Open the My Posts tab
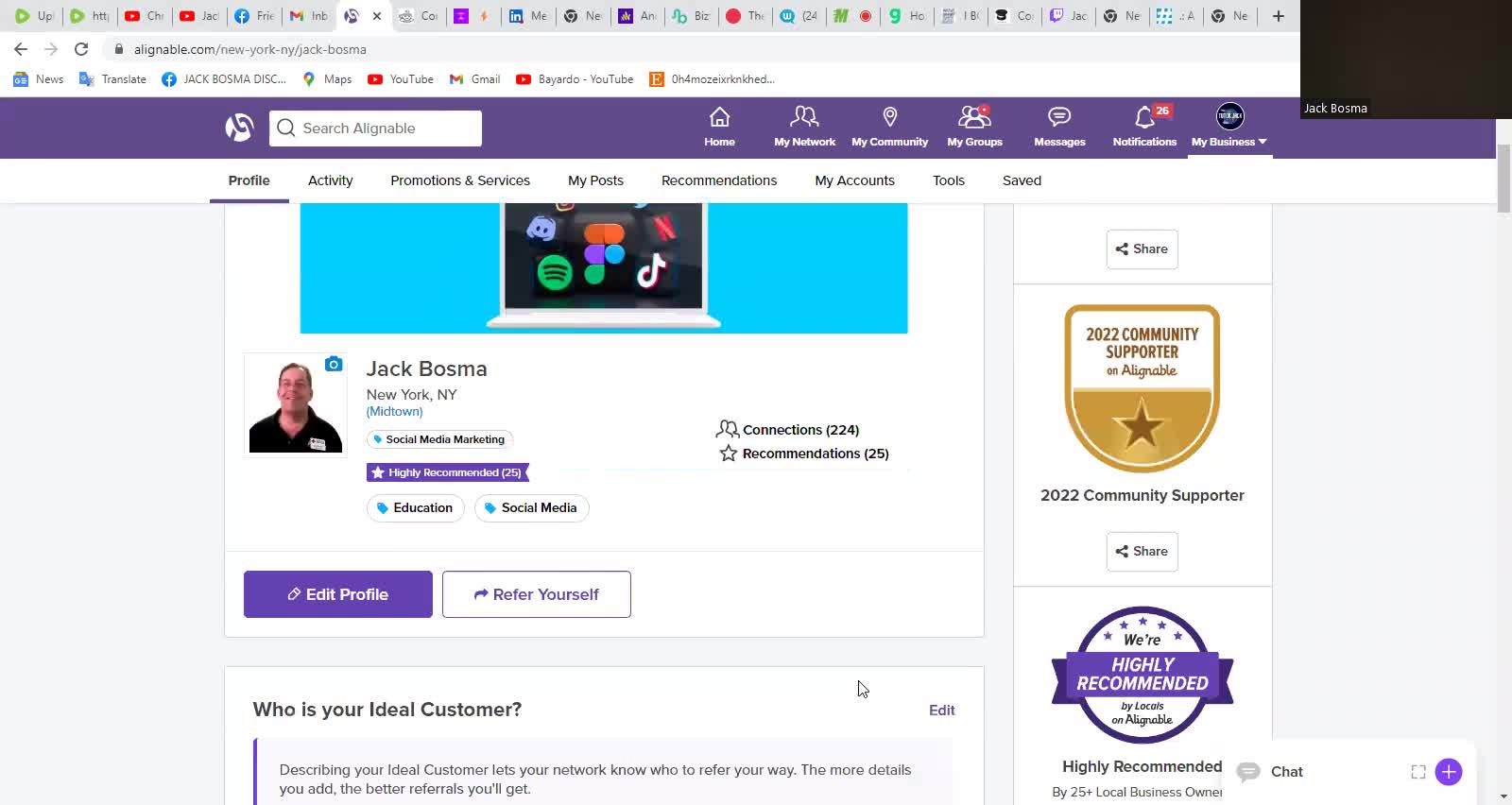 [x=595, y=180]
